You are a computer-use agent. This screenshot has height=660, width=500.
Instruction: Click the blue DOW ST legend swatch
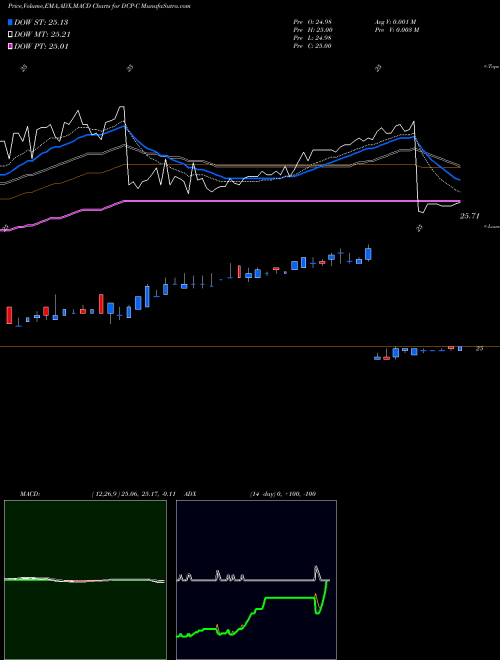(10, 22)
